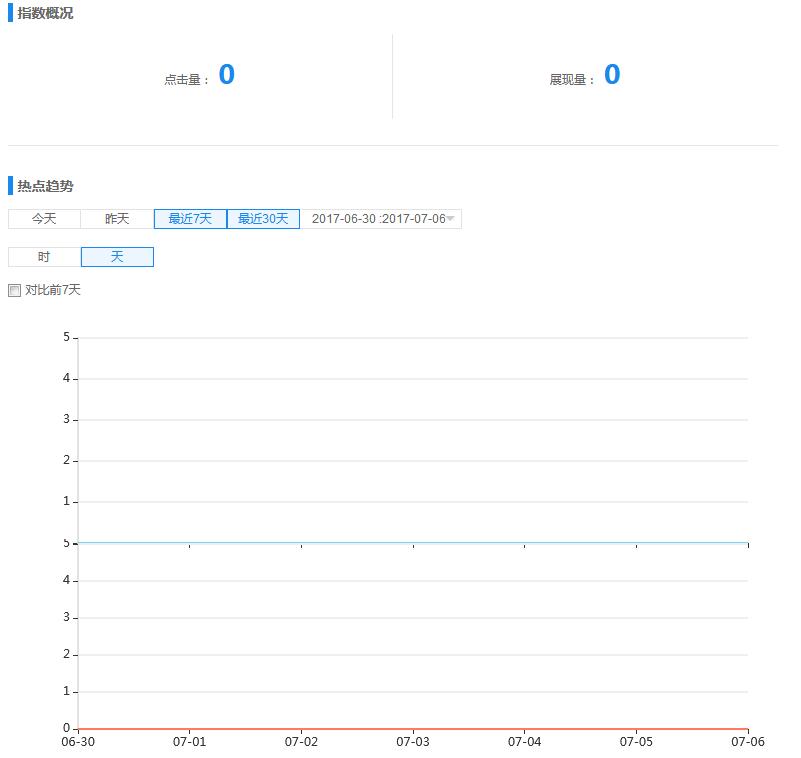Image resolution: width=801 pixels, height=758 pixels.
Task: Click the date range dropdown arrow
Action: point(451,219)
